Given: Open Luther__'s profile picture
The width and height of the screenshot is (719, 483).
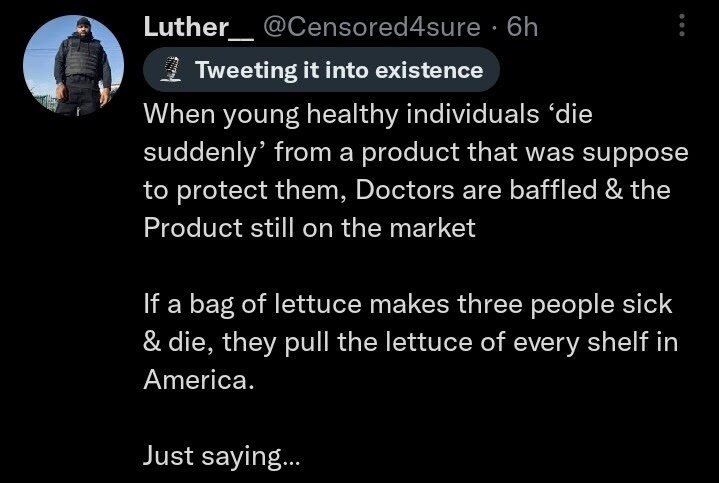Looking at the screenshot, I should [73, 66].
